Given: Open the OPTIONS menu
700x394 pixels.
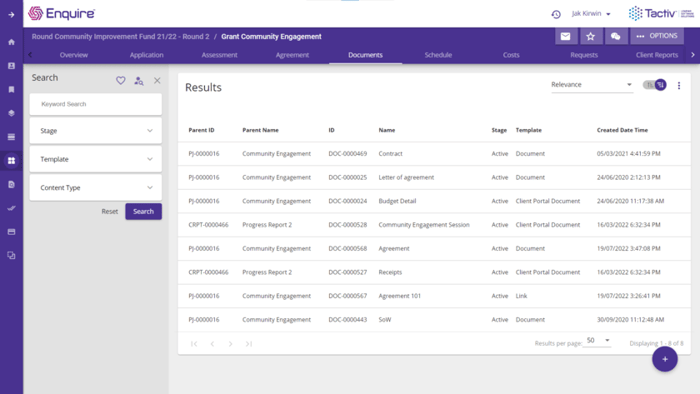Looking at the screenshot, I should point(657,36).
